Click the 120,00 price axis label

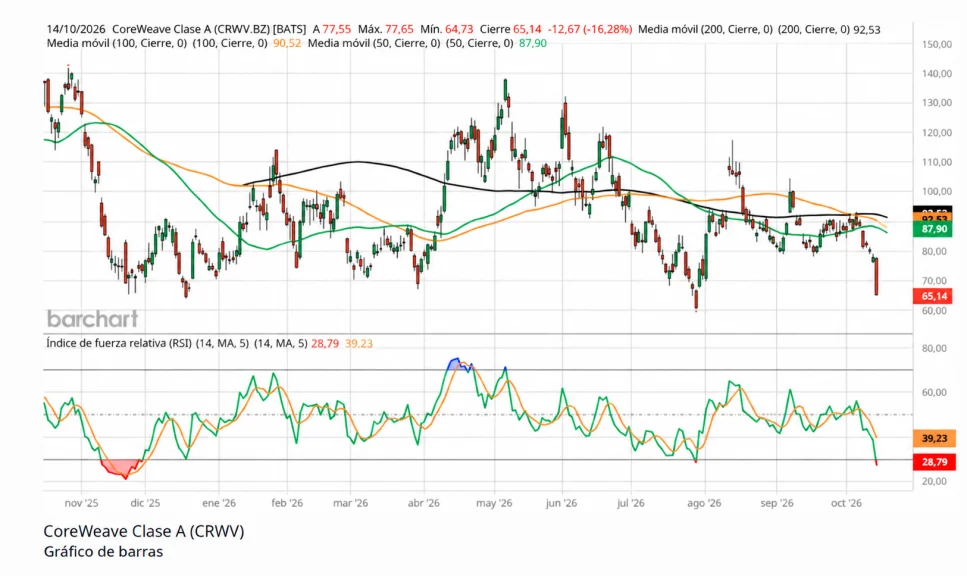point(937,133)
